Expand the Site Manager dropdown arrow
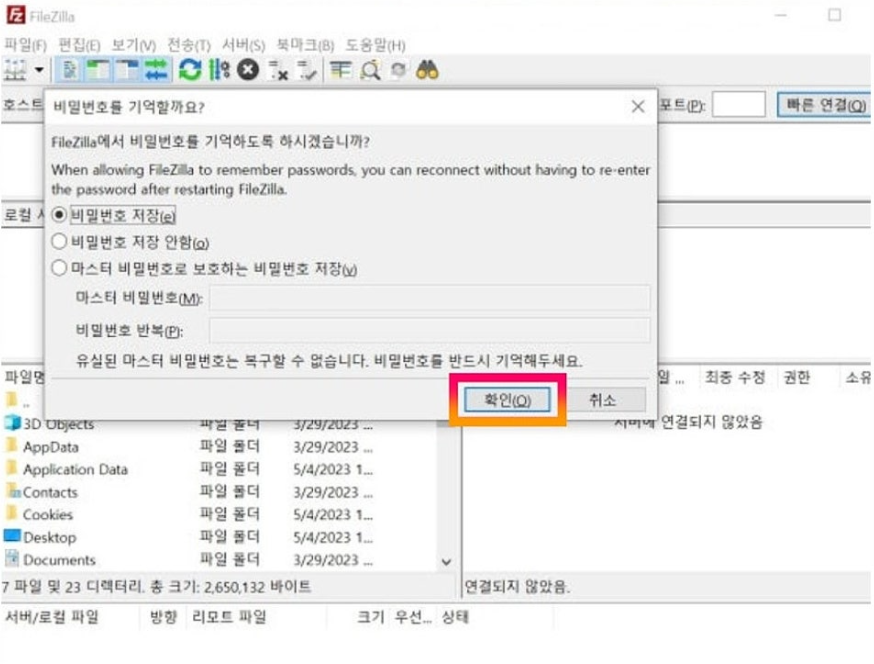This screenshot has width=874, height=664. [x=39, y=70]
